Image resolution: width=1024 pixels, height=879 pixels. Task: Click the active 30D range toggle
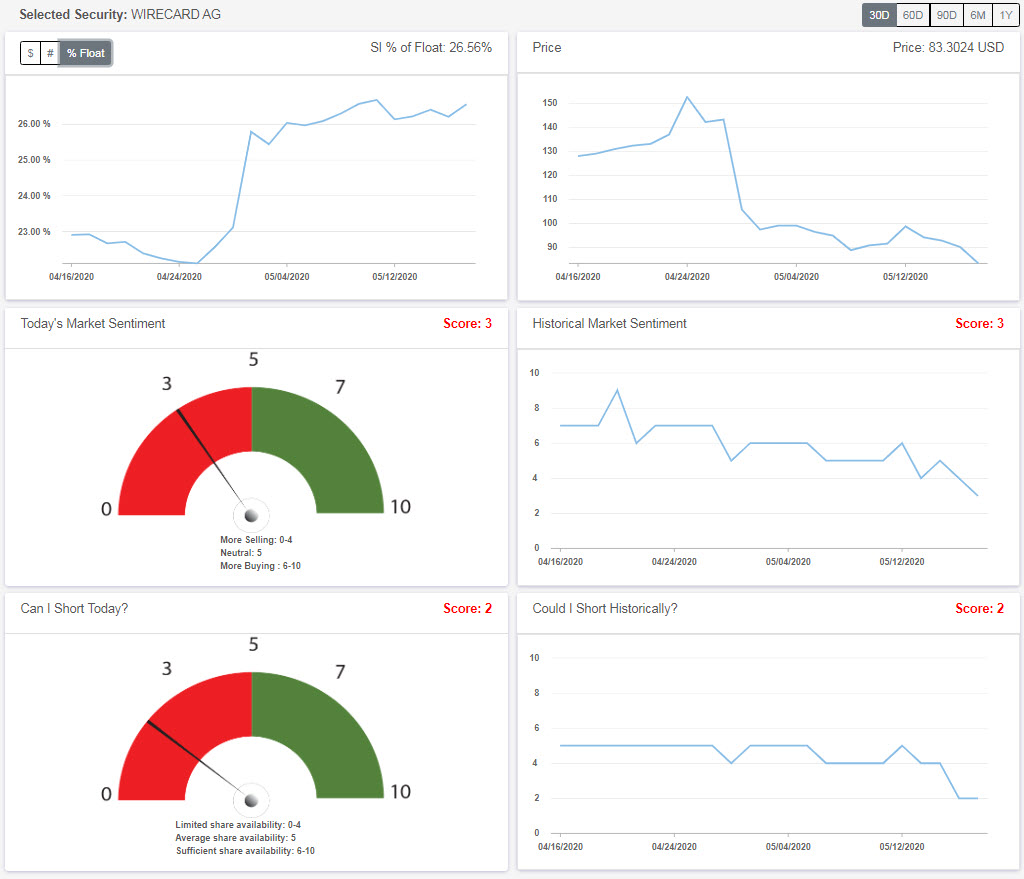[x=880, y=15]
